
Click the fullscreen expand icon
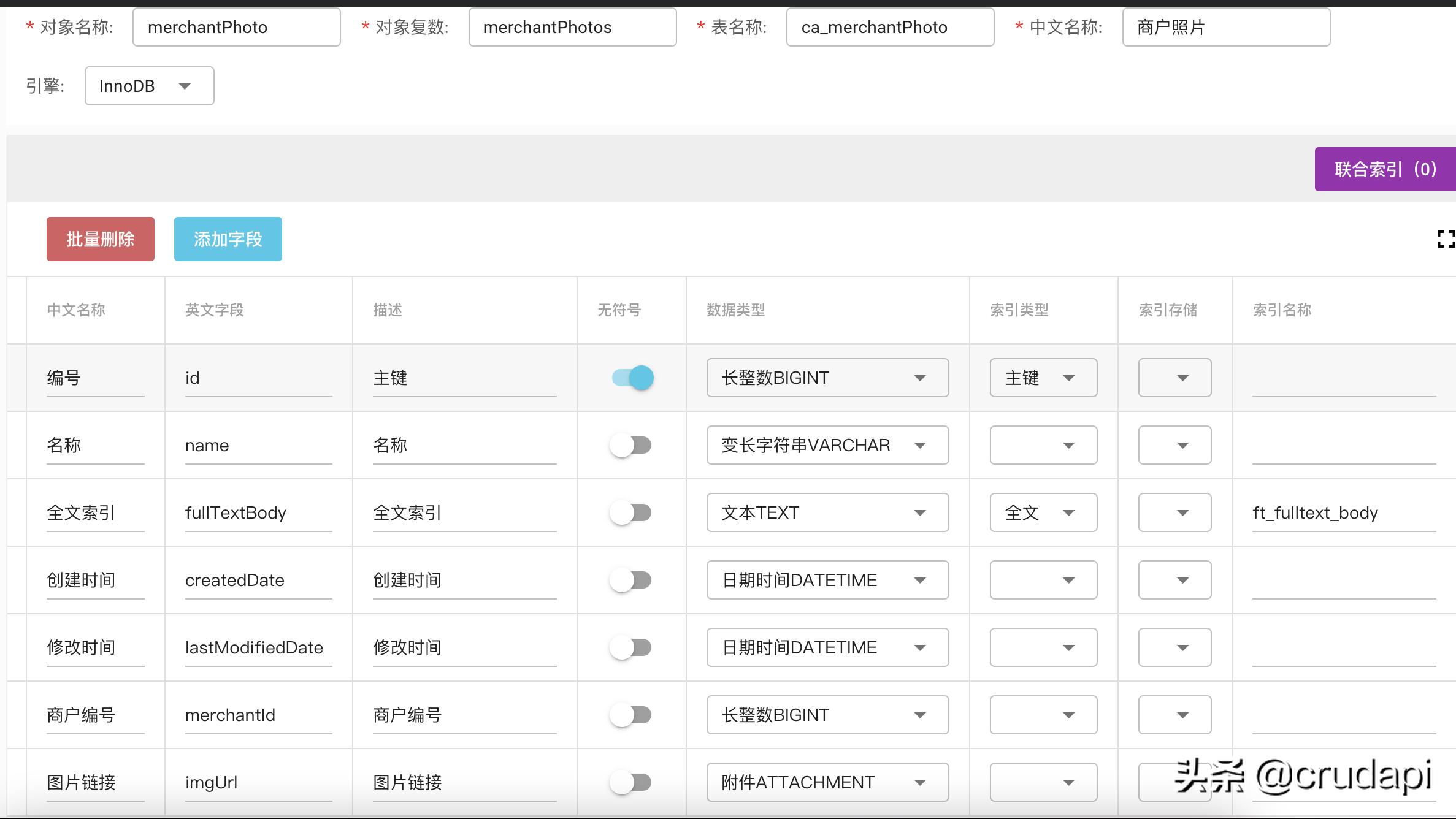tap(1446, 239)
